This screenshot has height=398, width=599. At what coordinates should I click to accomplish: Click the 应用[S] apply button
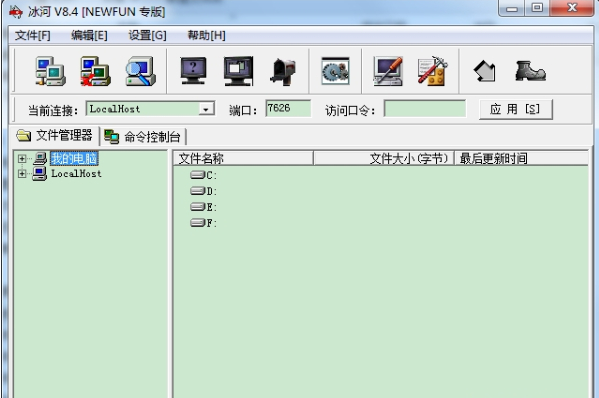coord(516,110)
